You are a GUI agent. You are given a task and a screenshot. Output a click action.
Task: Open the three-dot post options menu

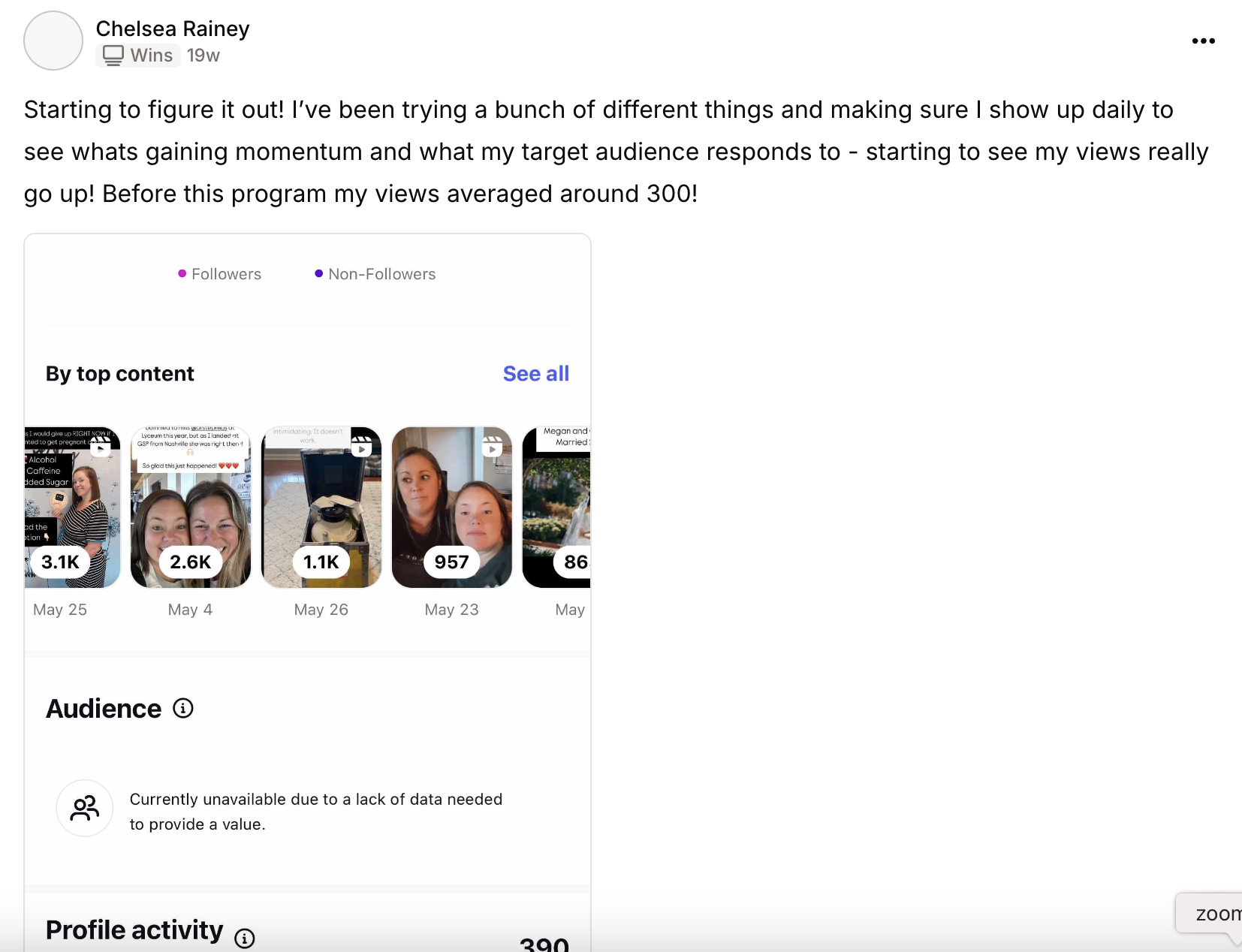coord(1203,41)
